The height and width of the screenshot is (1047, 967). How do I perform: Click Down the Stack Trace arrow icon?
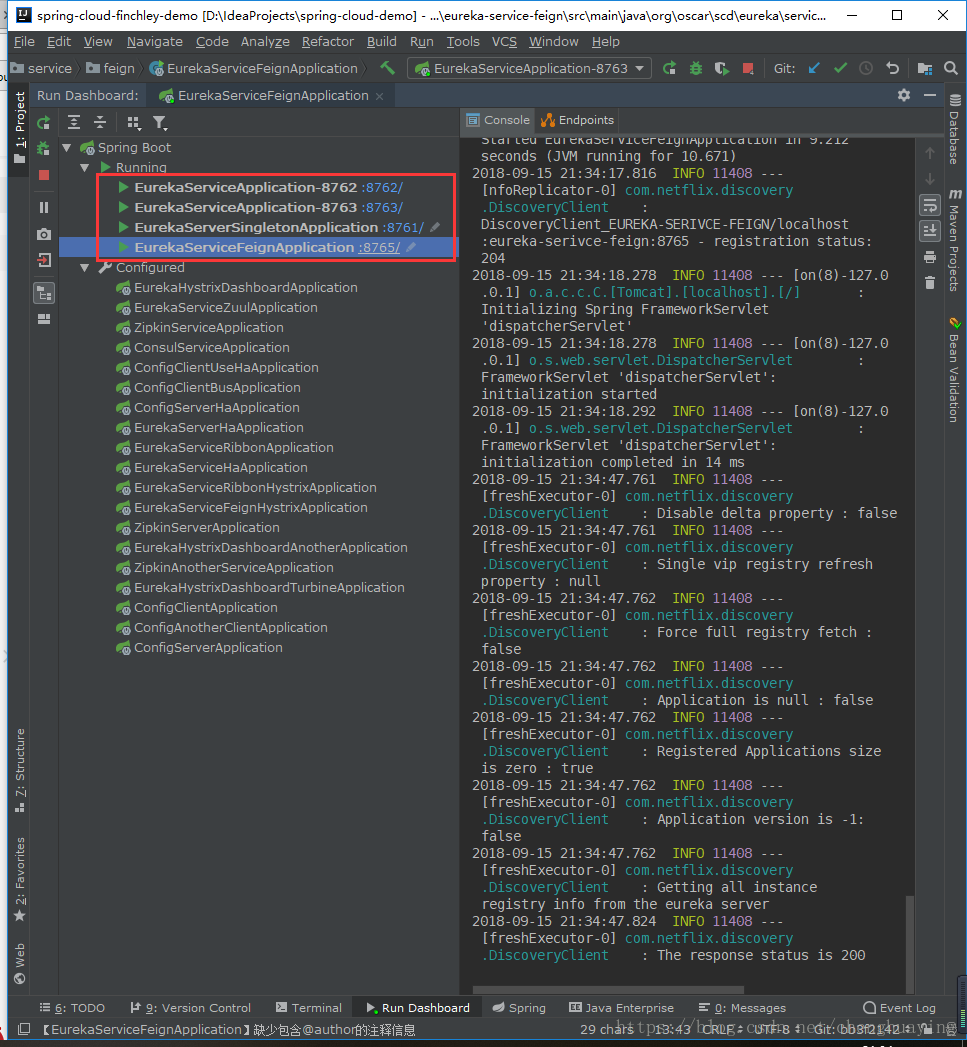930,179
